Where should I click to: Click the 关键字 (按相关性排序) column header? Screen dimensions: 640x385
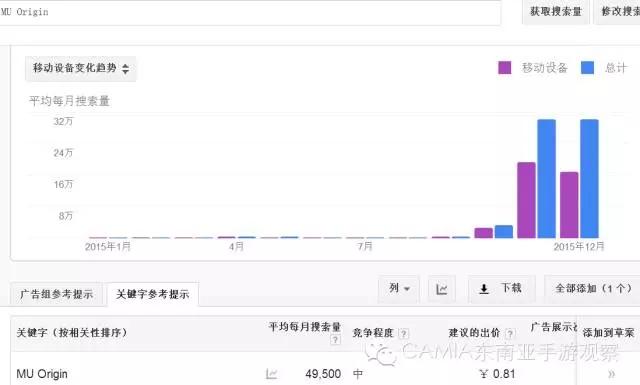[72, 333]
